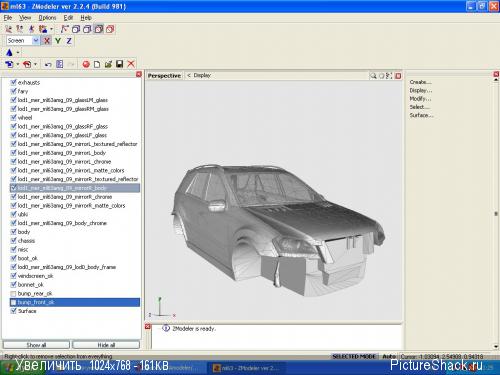Image resolution: width=500 pixels, height=375 pixels.
Task: Click the Auto status bar indicator
Action: [x=389, y=356]
